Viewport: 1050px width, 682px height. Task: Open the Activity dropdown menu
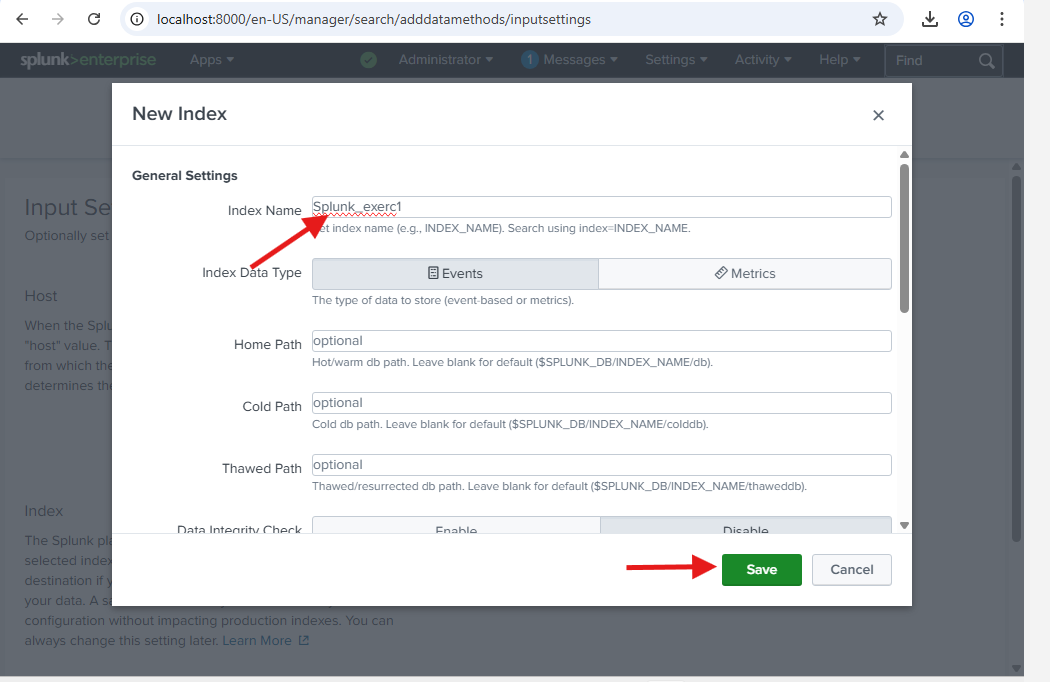[x=763, y=60]
